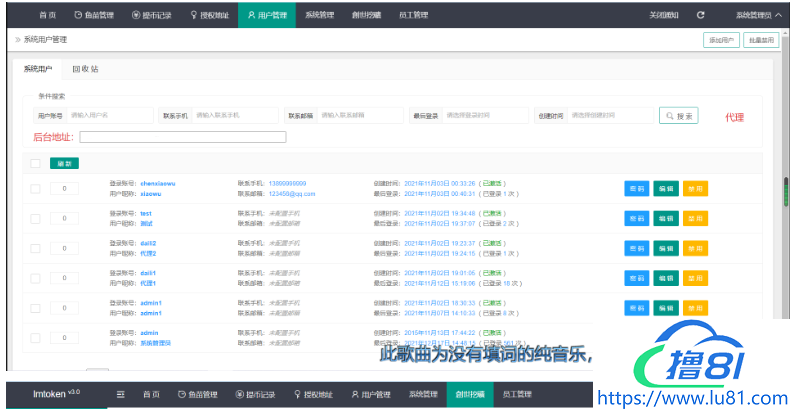Viewport: 793px width, 409px height.
Task: Click the 搜索 search button
Action: point(679,116)
